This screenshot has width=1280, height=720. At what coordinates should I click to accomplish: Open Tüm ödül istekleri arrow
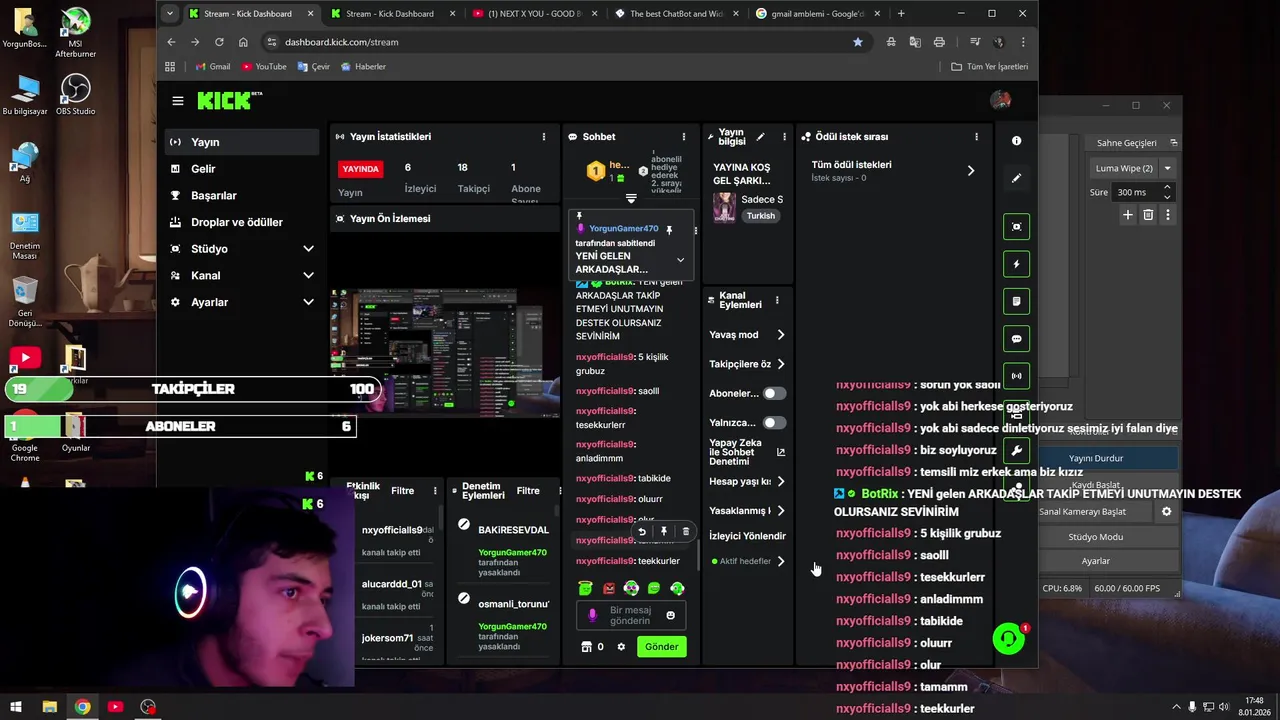click(x=970, y=171)
